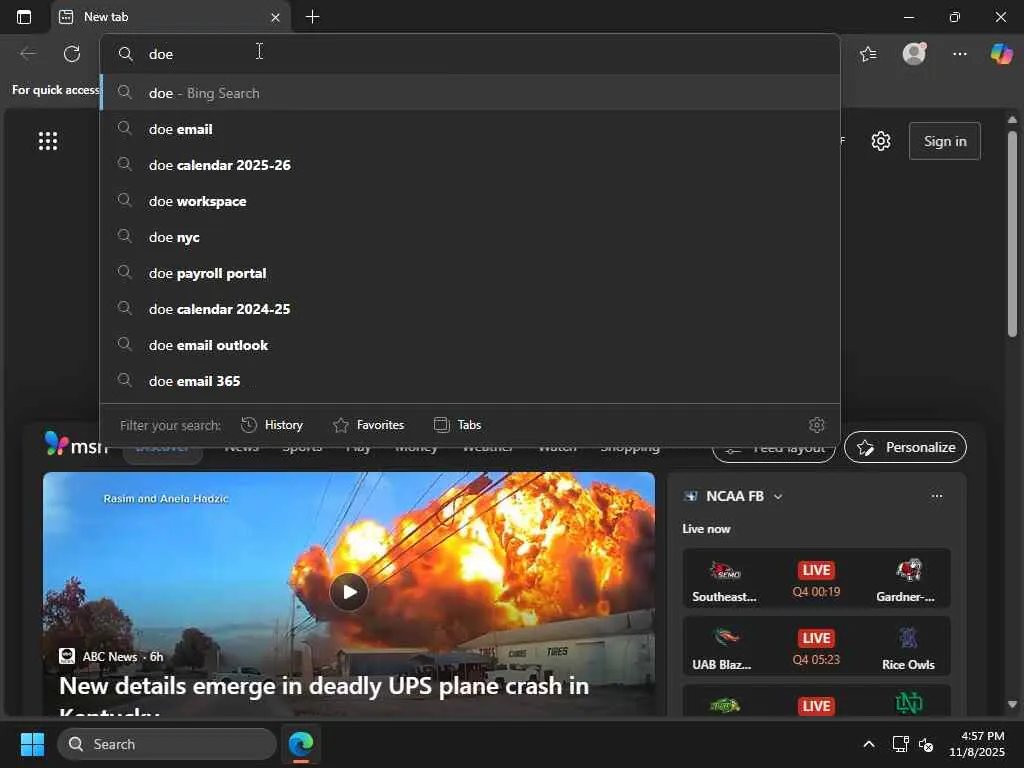Open UAB Blazers vs Rice Owls game
This screenshot has width=1024, height=768.
pyautogui.click(x=816, y=647)
